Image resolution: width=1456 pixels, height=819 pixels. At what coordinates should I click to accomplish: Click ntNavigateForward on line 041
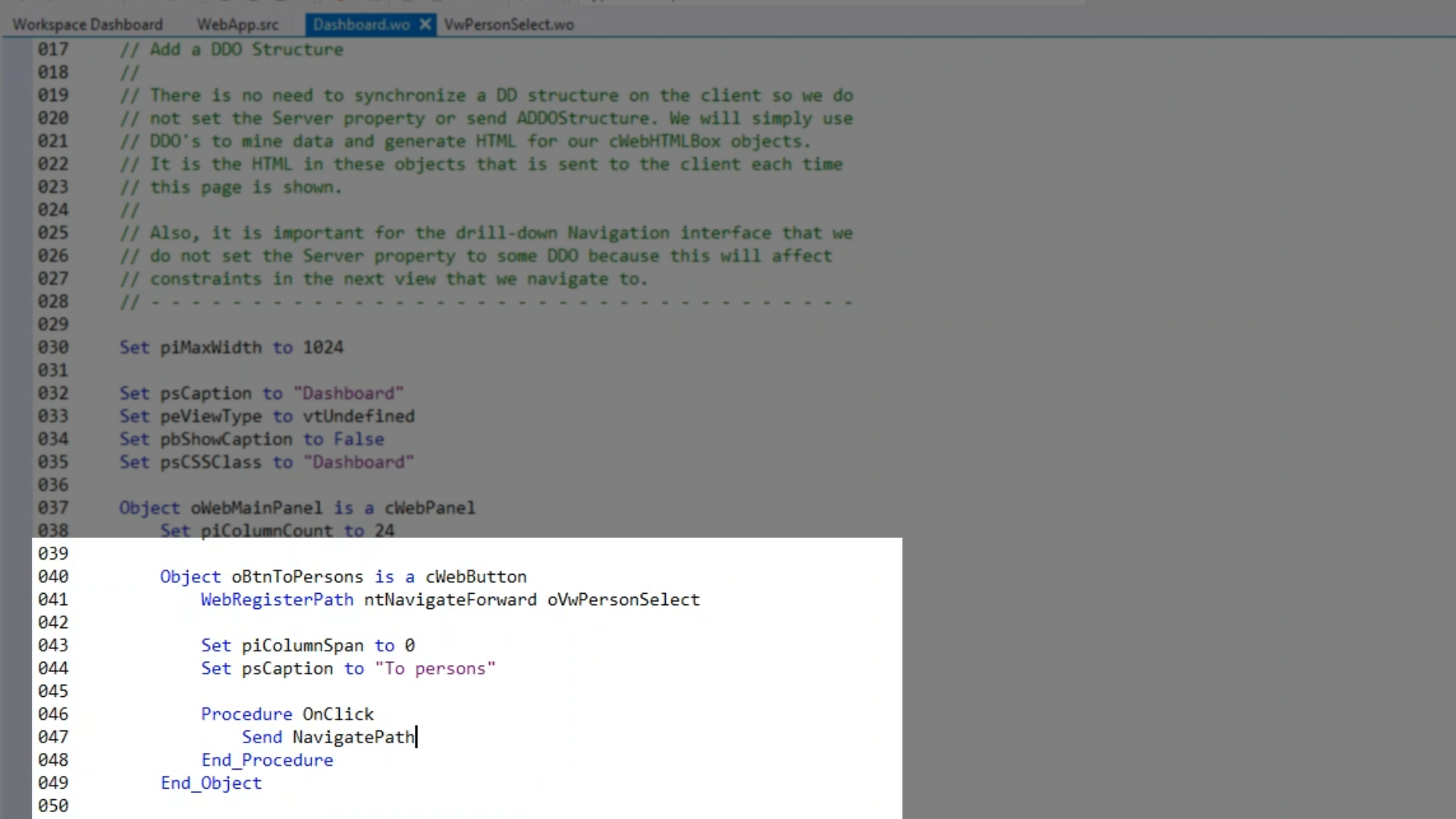450,600
